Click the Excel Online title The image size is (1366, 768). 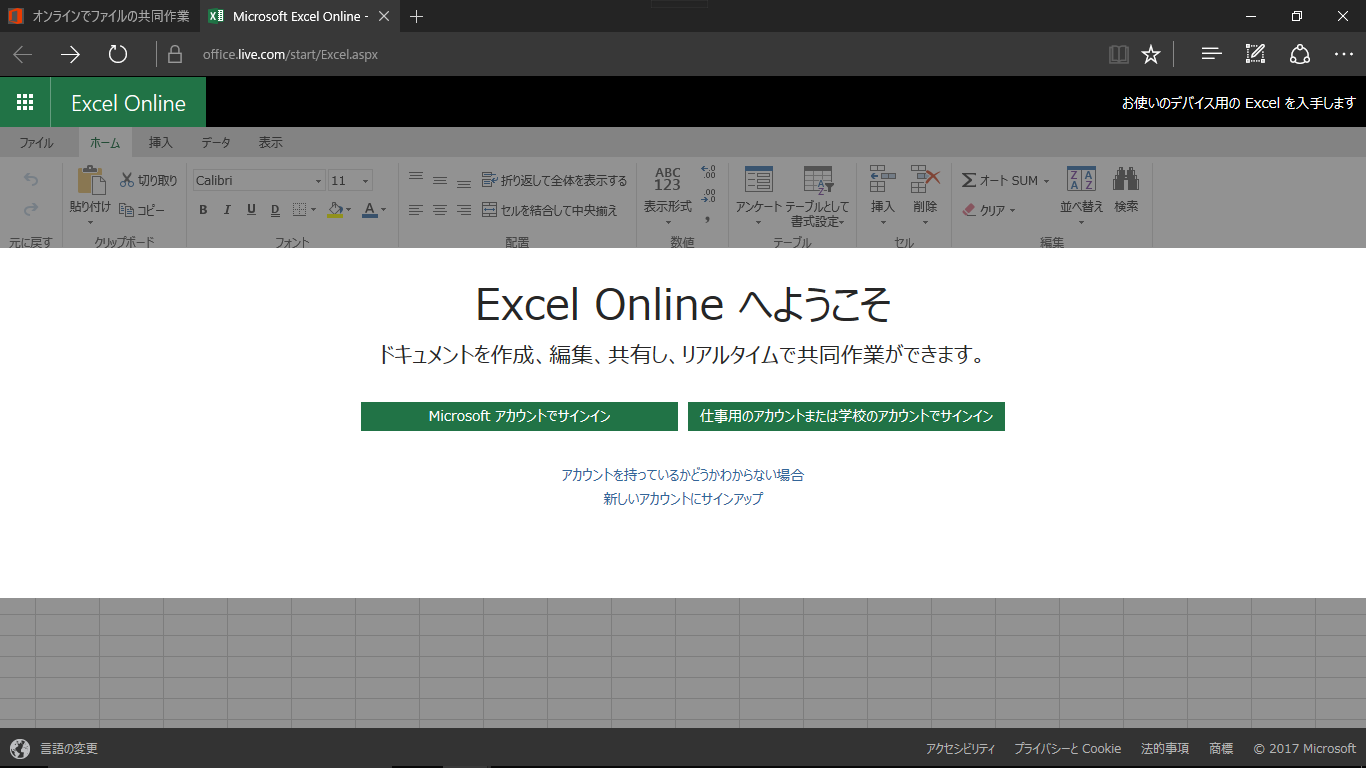(x=128, y=103)
